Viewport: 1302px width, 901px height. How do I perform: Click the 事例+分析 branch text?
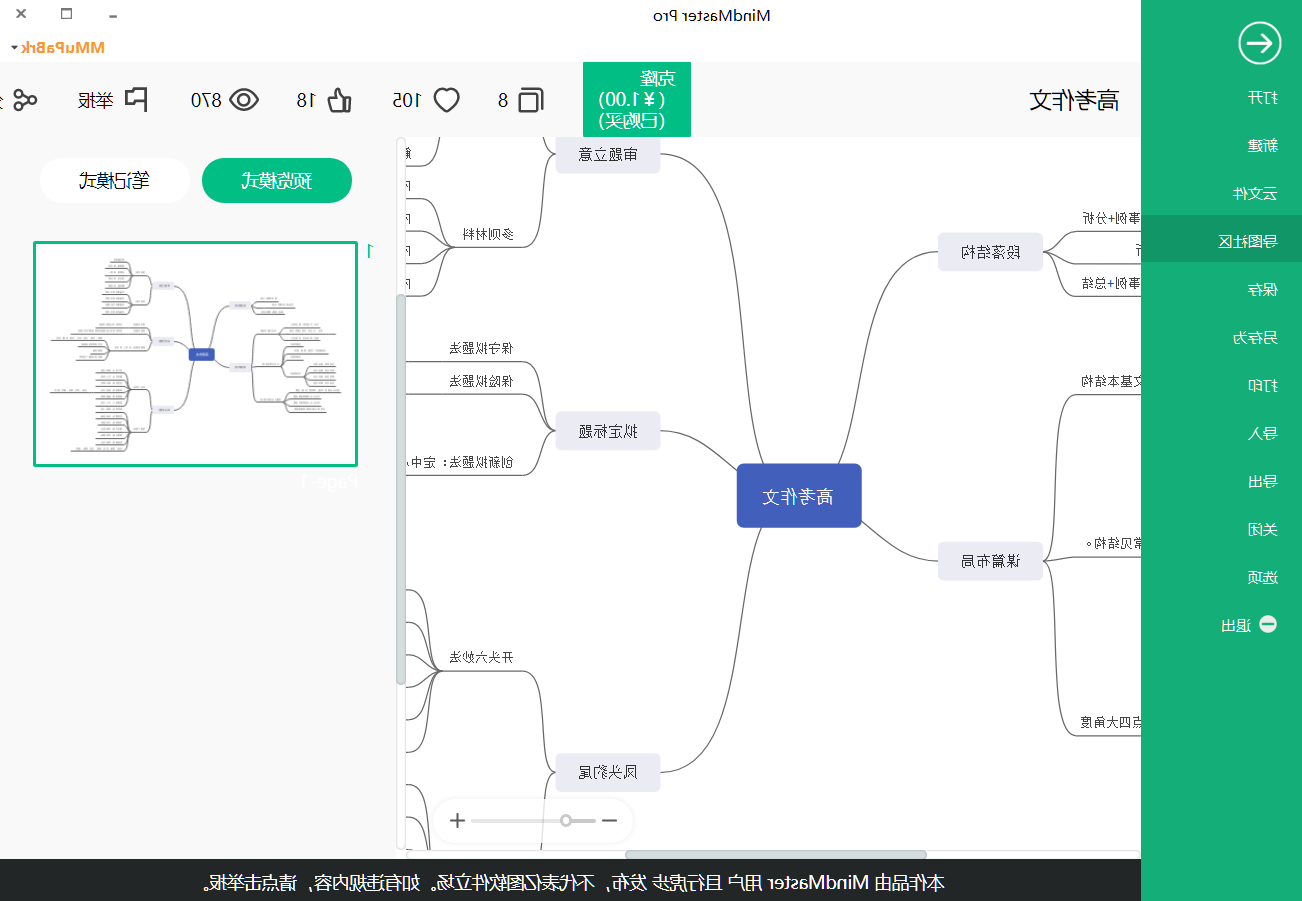click(x=1112, y=218)
